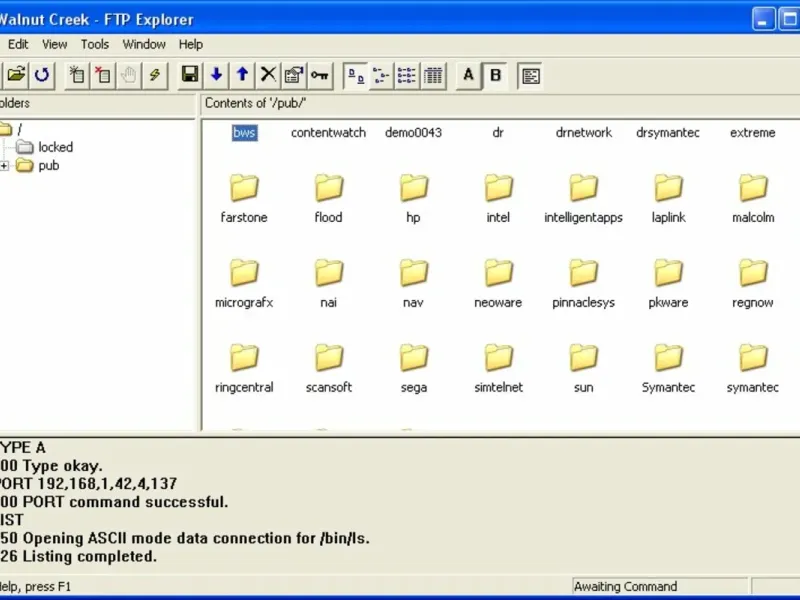Image resolution: width=800 pixels, height=600 pixels.
Task: Enable Binary transfer mode with the B button
Action: [x=495, y=76]
